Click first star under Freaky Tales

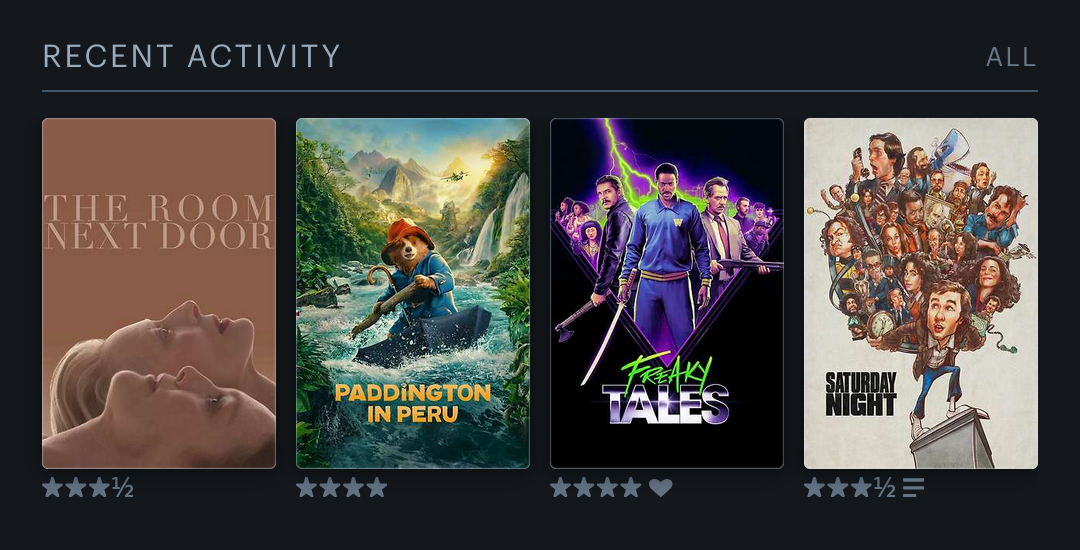tap(561, 488)
